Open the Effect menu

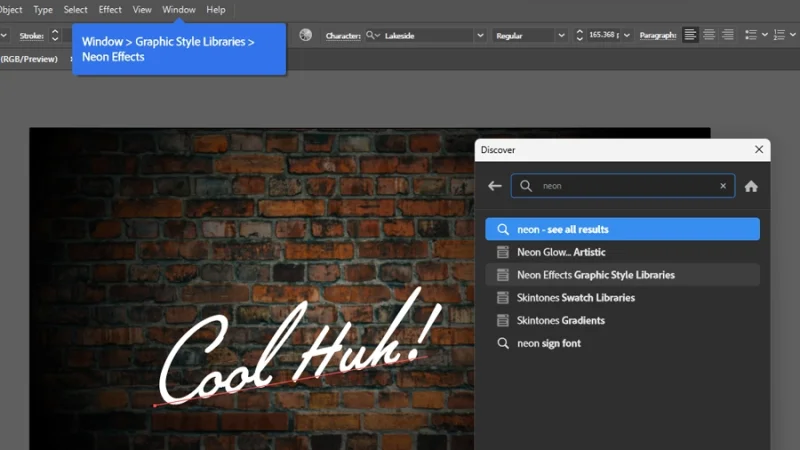(x=110, y=10)
